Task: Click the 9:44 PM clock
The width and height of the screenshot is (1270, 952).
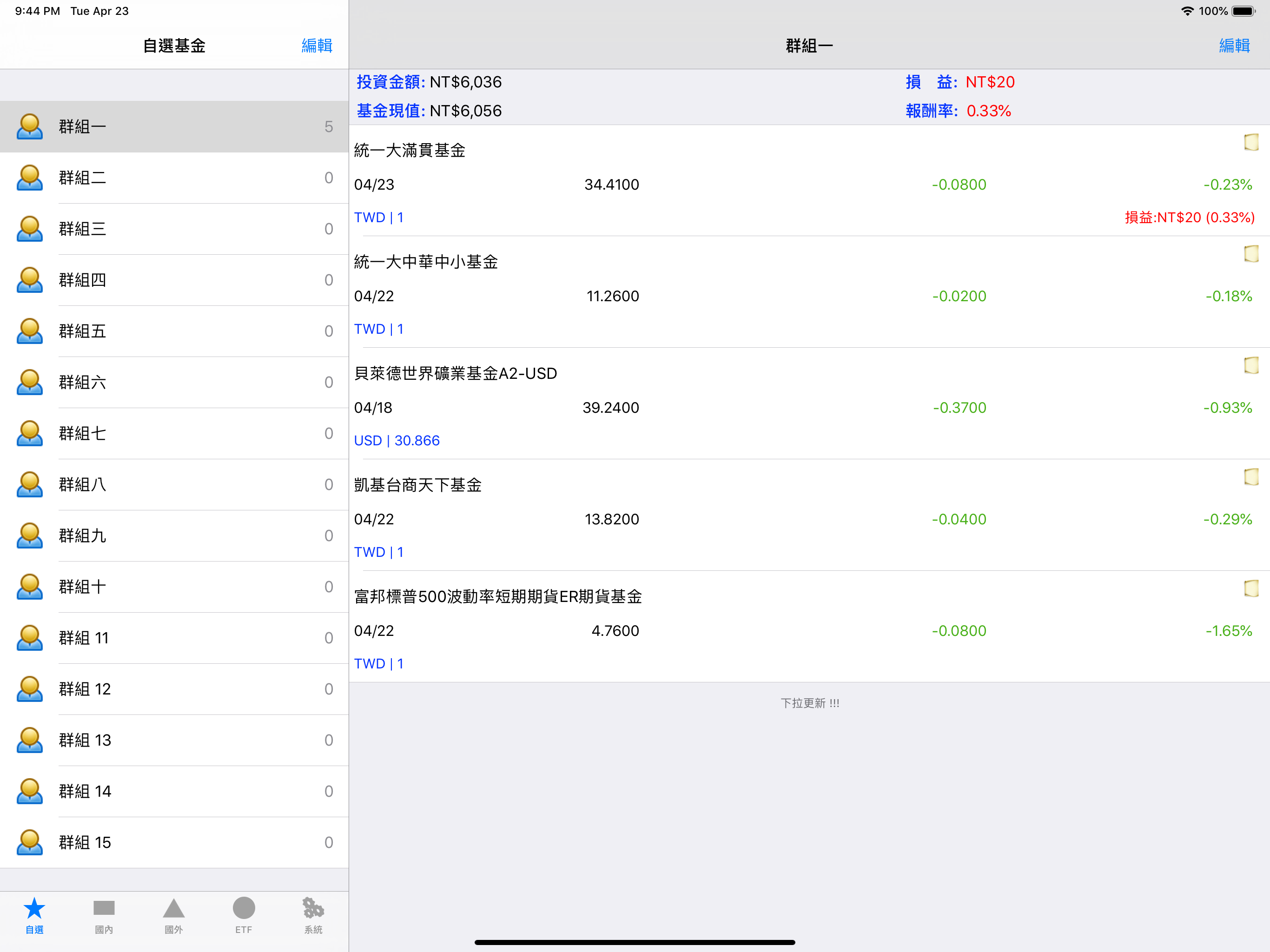Action: (37, 11)
